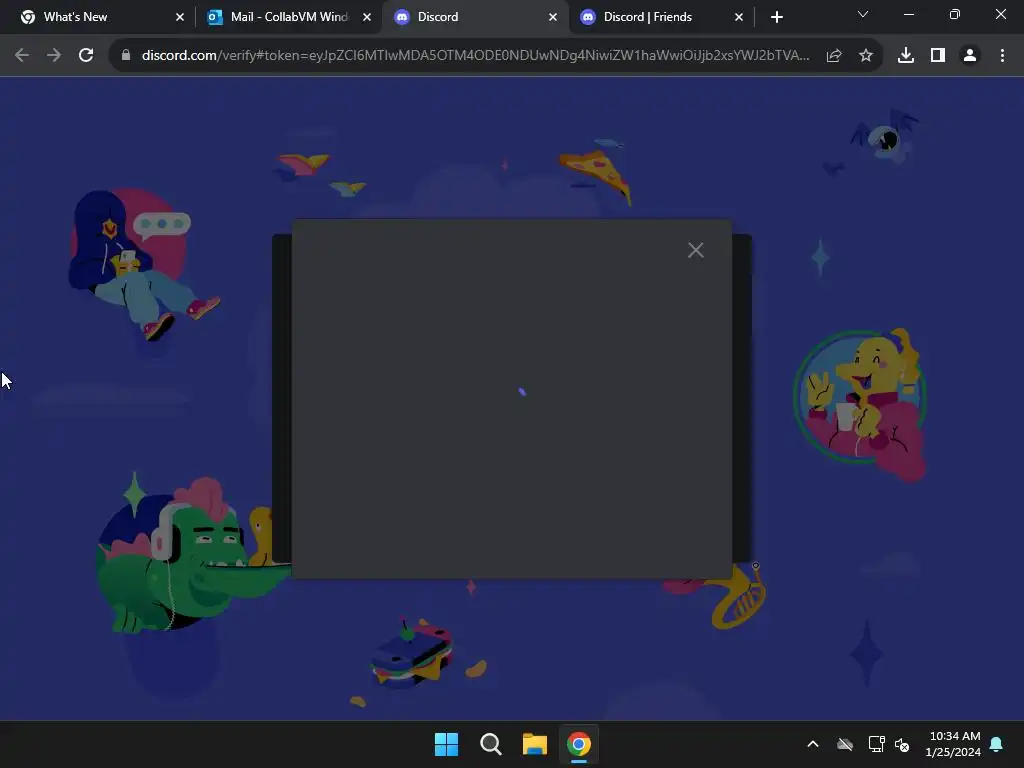Close the What's New tab
The width and height of the screenshot is (1024, 768).
click(180, 17)
